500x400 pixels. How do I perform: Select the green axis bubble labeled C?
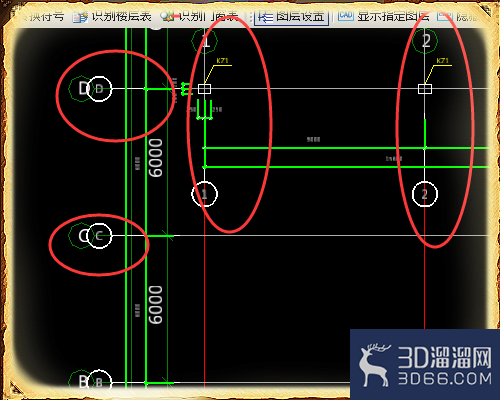tap(81, 236)
